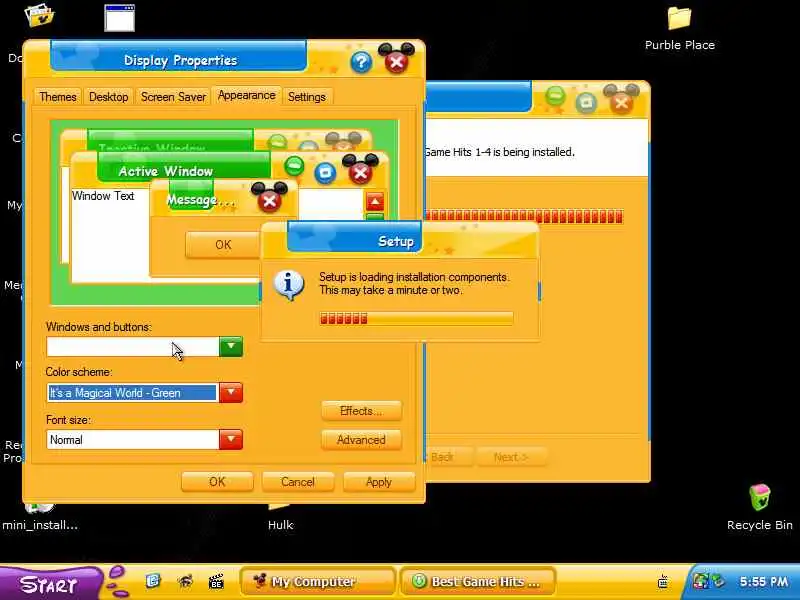Click 'Game Hits 1-4 is being installed' text
Viewport: 800px width, 600px height.
coord(500,152)
